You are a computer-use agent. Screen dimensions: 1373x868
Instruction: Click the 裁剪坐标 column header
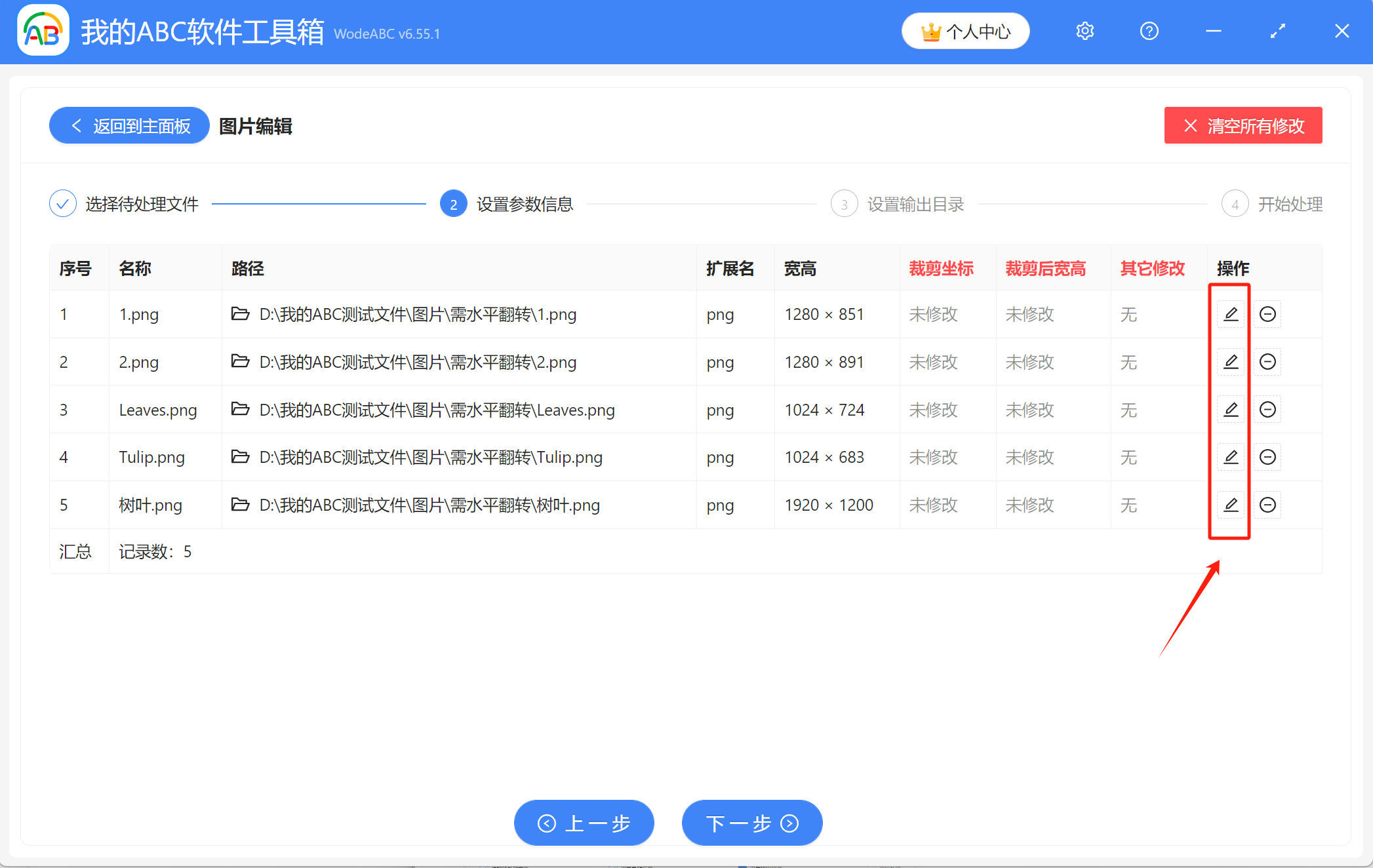(941, 268)
